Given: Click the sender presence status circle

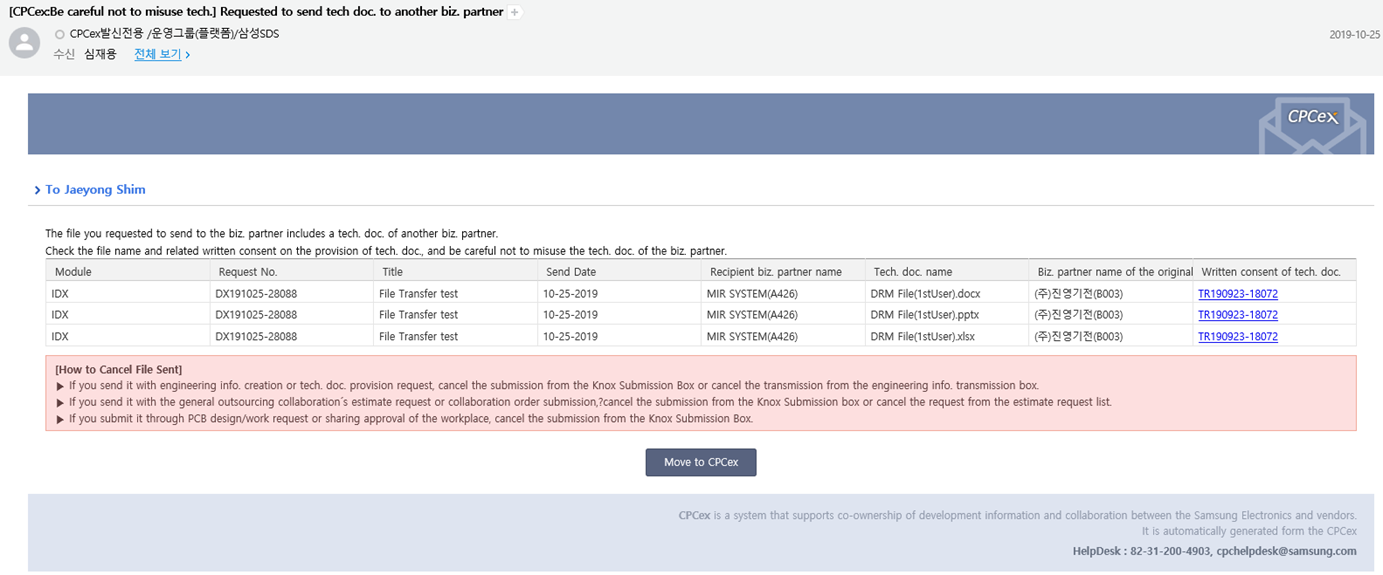Looking at the screenshot, I should tap(60, 34).
